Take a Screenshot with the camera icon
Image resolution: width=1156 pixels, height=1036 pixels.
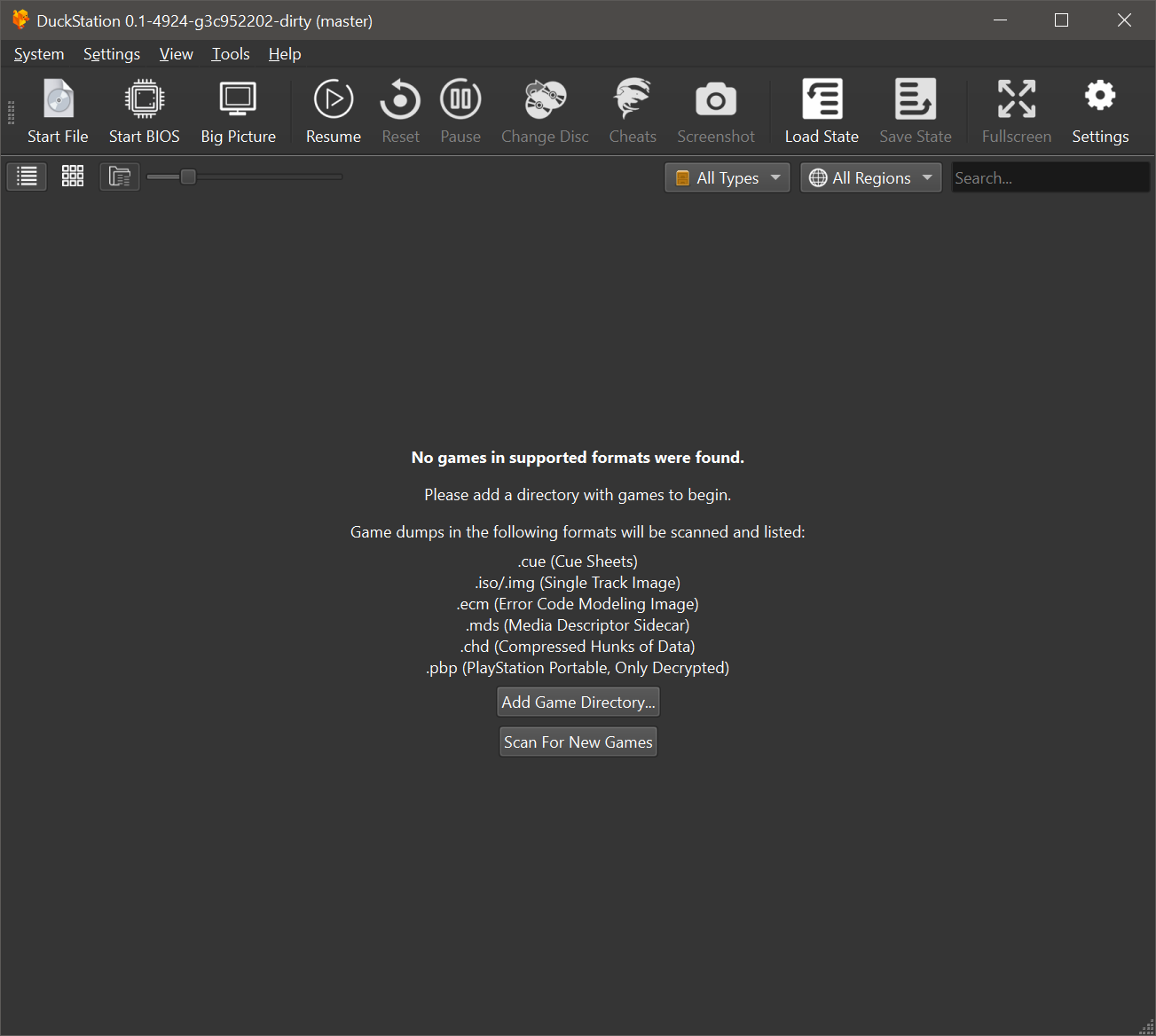(716, 99)
